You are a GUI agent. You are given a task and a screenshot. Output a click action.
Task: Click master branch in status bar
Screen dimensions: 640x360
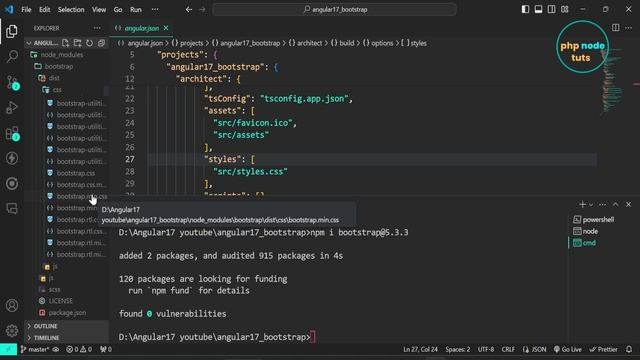click(x=35, y=349)
